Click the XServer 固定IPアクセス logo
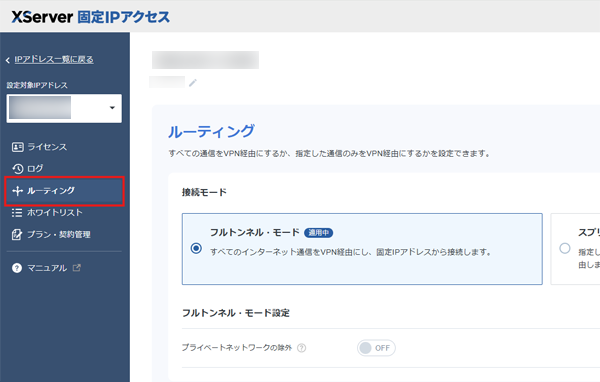 coord(91,17)
